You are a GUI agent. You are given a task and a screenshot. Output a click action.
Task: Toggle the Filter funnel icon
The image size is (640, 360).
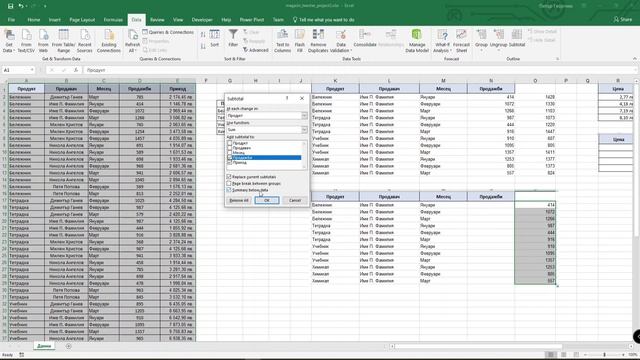(x=233, y=35)
